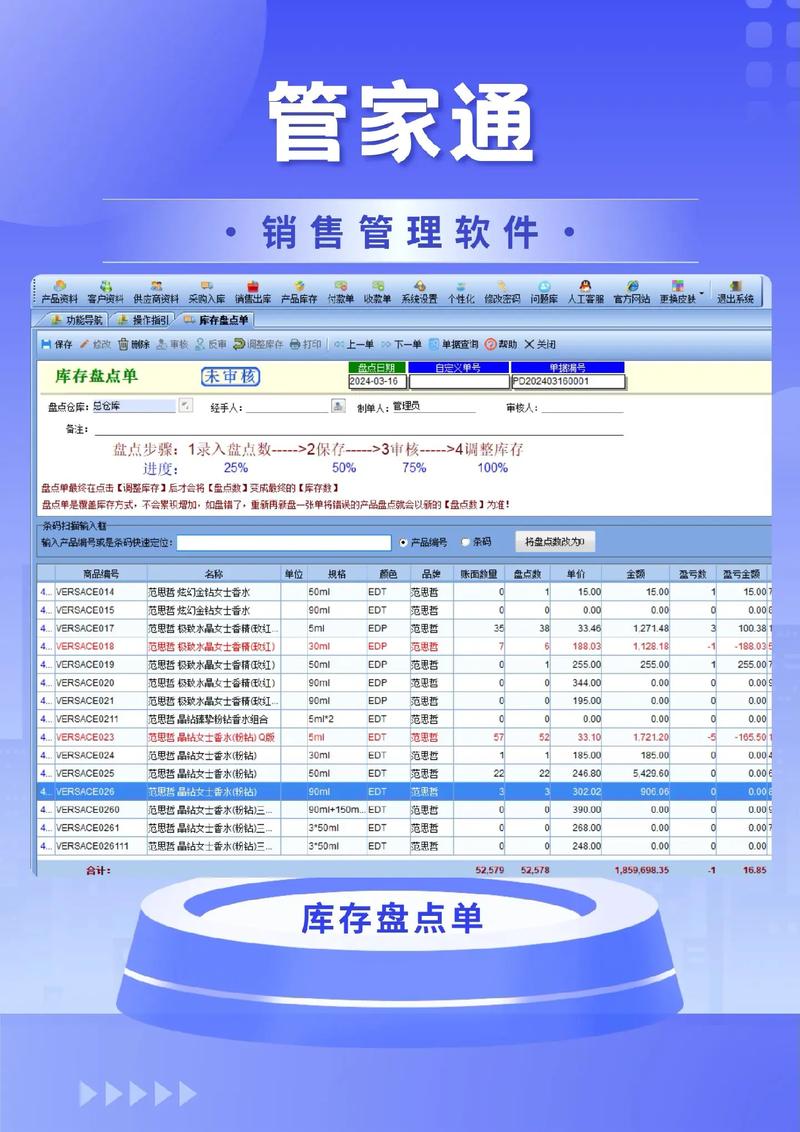This screenshot has width=800, height=1132.
Task: Go to 上一单 previous document
Action: (x=355, y=344)
